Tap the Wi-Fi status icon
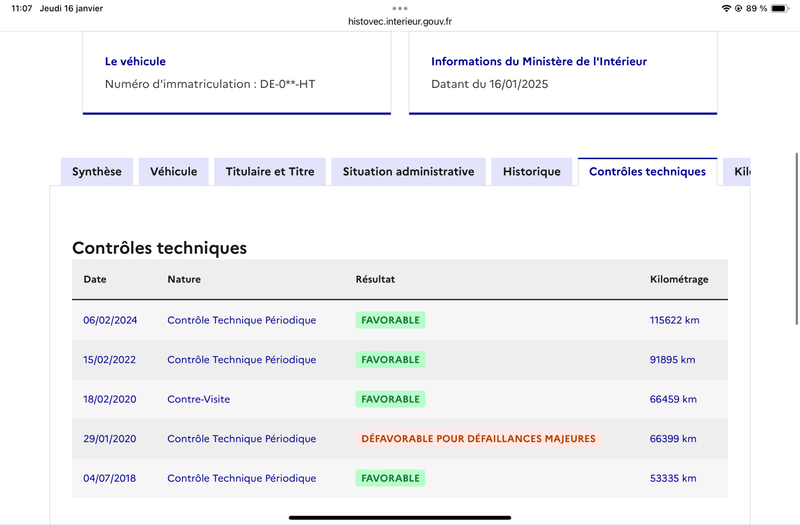This screenshot has width=800, height=525. pos(726,8)
